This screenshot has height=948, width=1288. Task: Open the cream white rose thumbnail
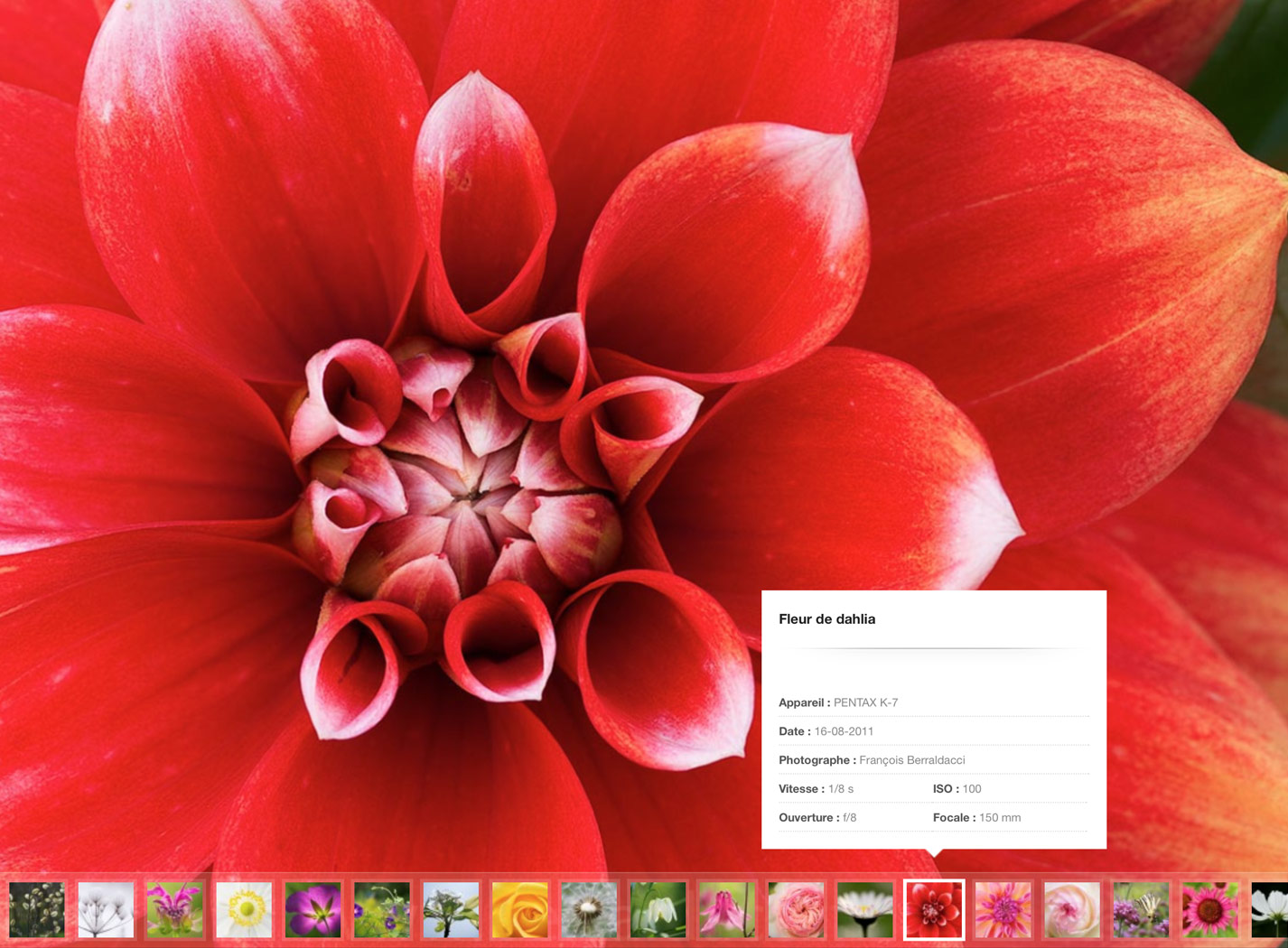pos(1072,909)
